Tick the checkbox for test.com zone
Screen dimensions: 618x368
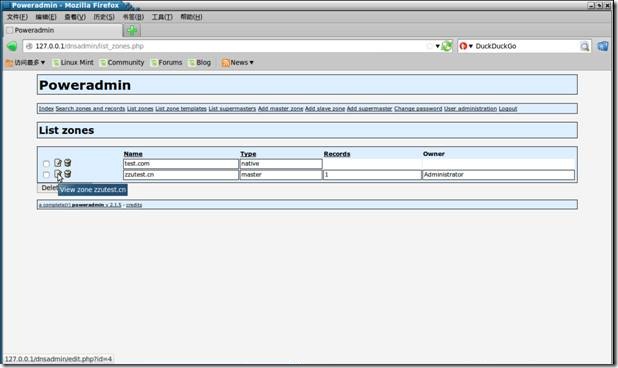point(46,164)
